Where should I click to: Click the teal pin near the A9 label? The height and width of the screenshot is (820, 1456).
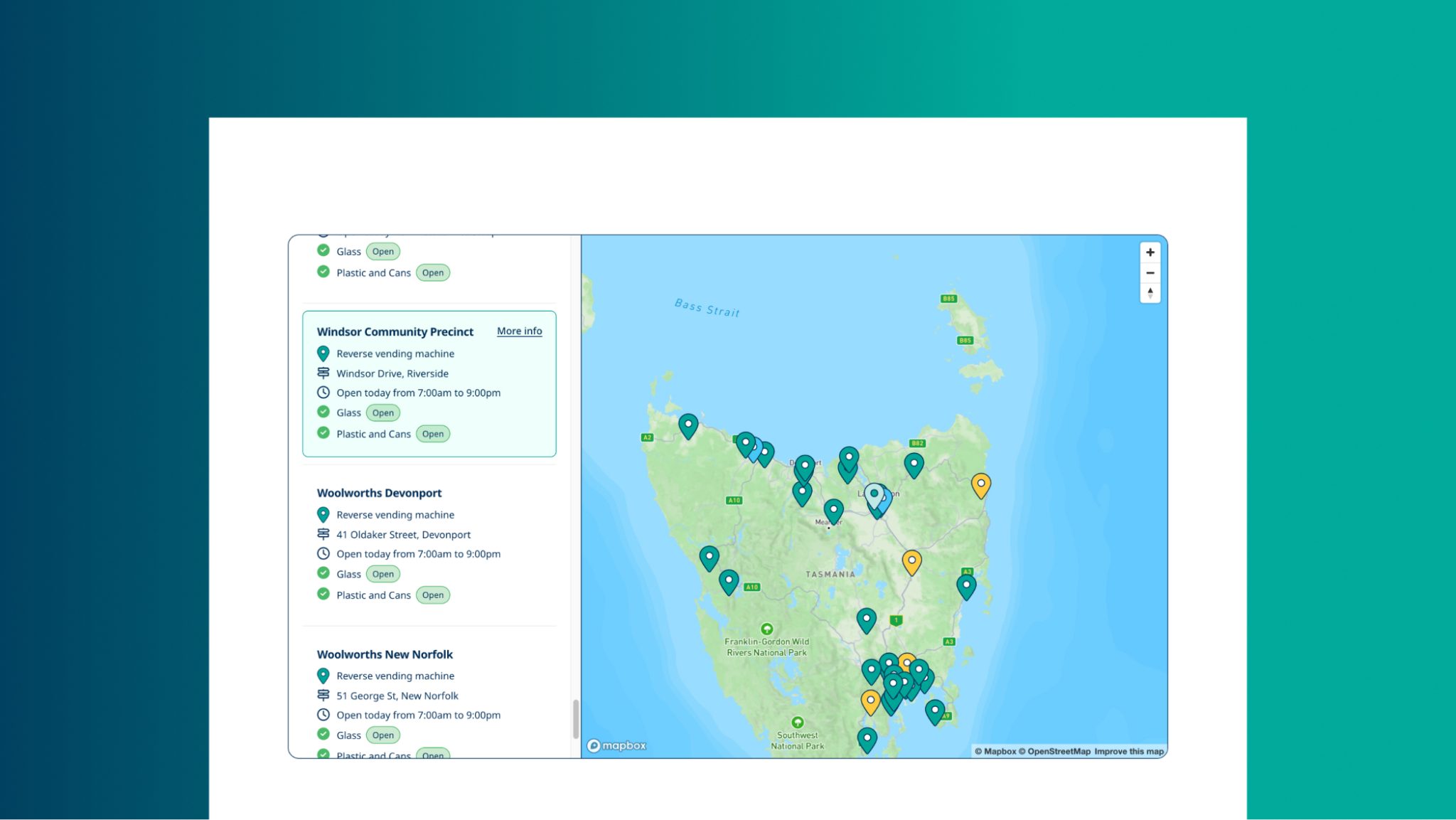click(x=935, y=712)
